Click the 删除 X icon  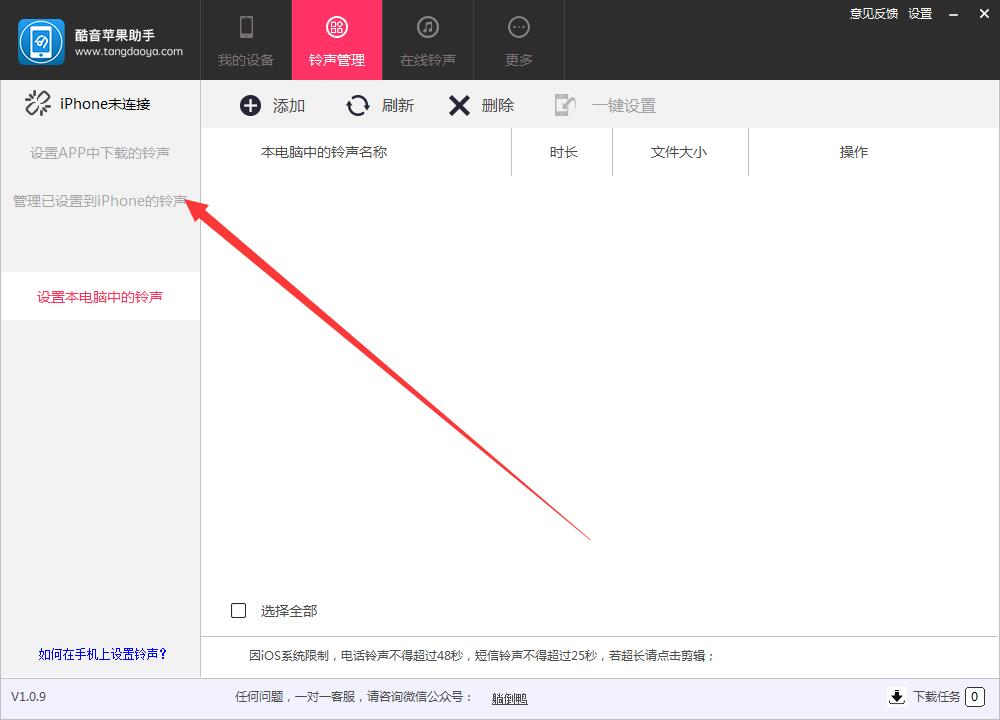459,104
